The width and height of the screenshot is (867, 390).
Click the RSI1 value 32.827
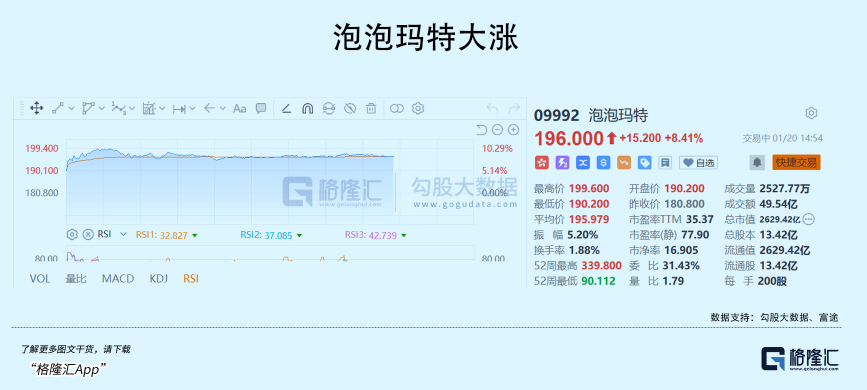click(x=174, y=235)
